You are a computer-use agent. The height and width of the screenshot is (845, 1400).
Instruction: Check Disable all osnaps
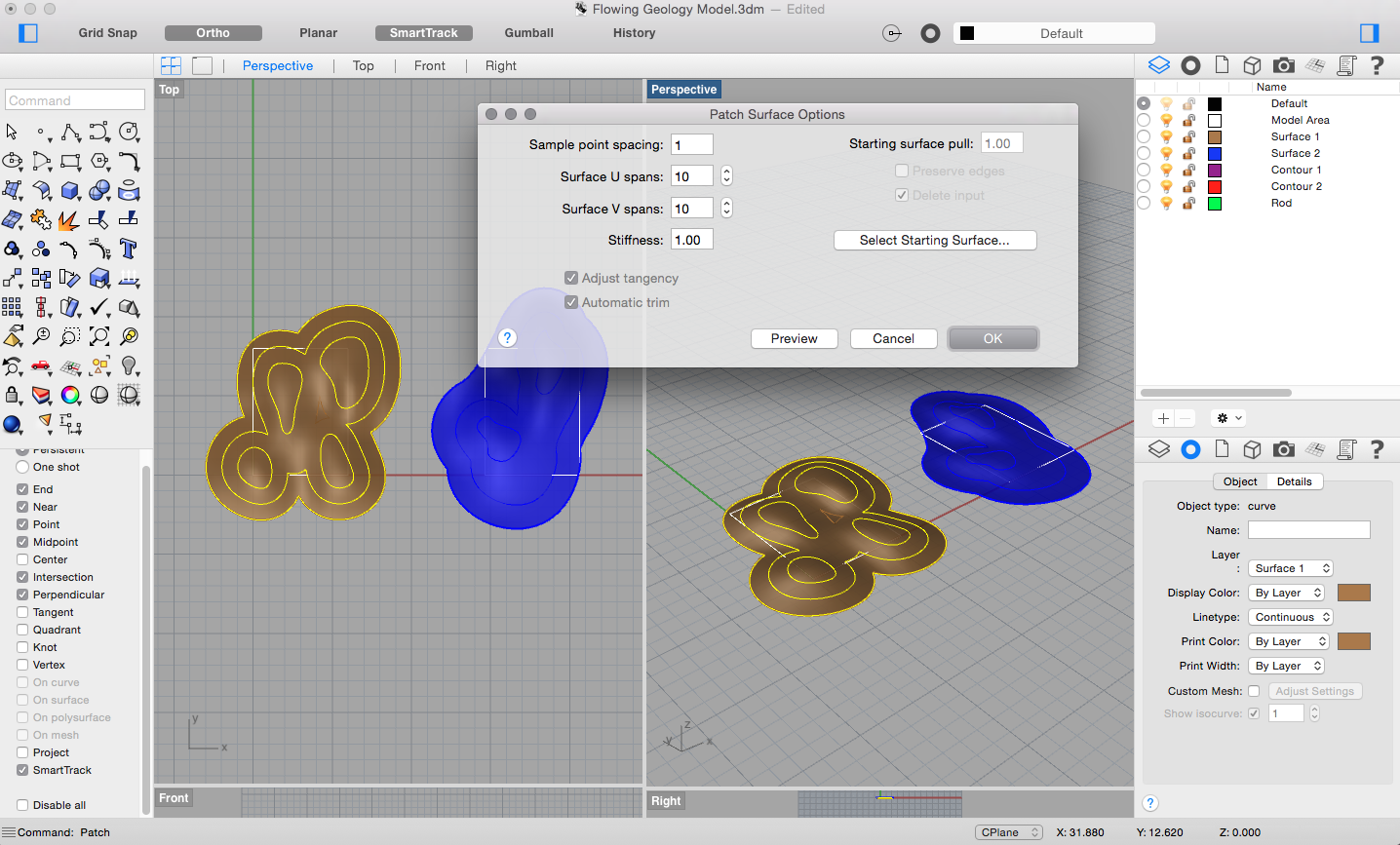[x=22, y=805]
